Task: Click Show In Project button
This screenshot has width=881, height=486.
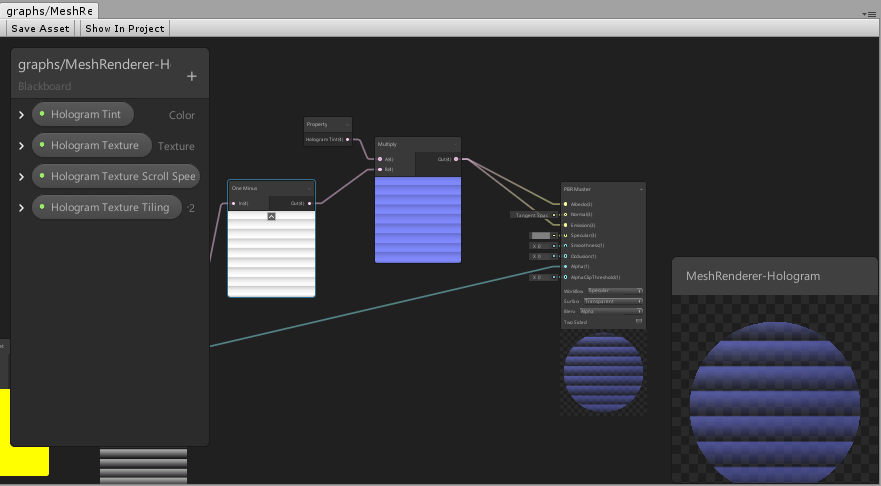Action: click(125, 28)
